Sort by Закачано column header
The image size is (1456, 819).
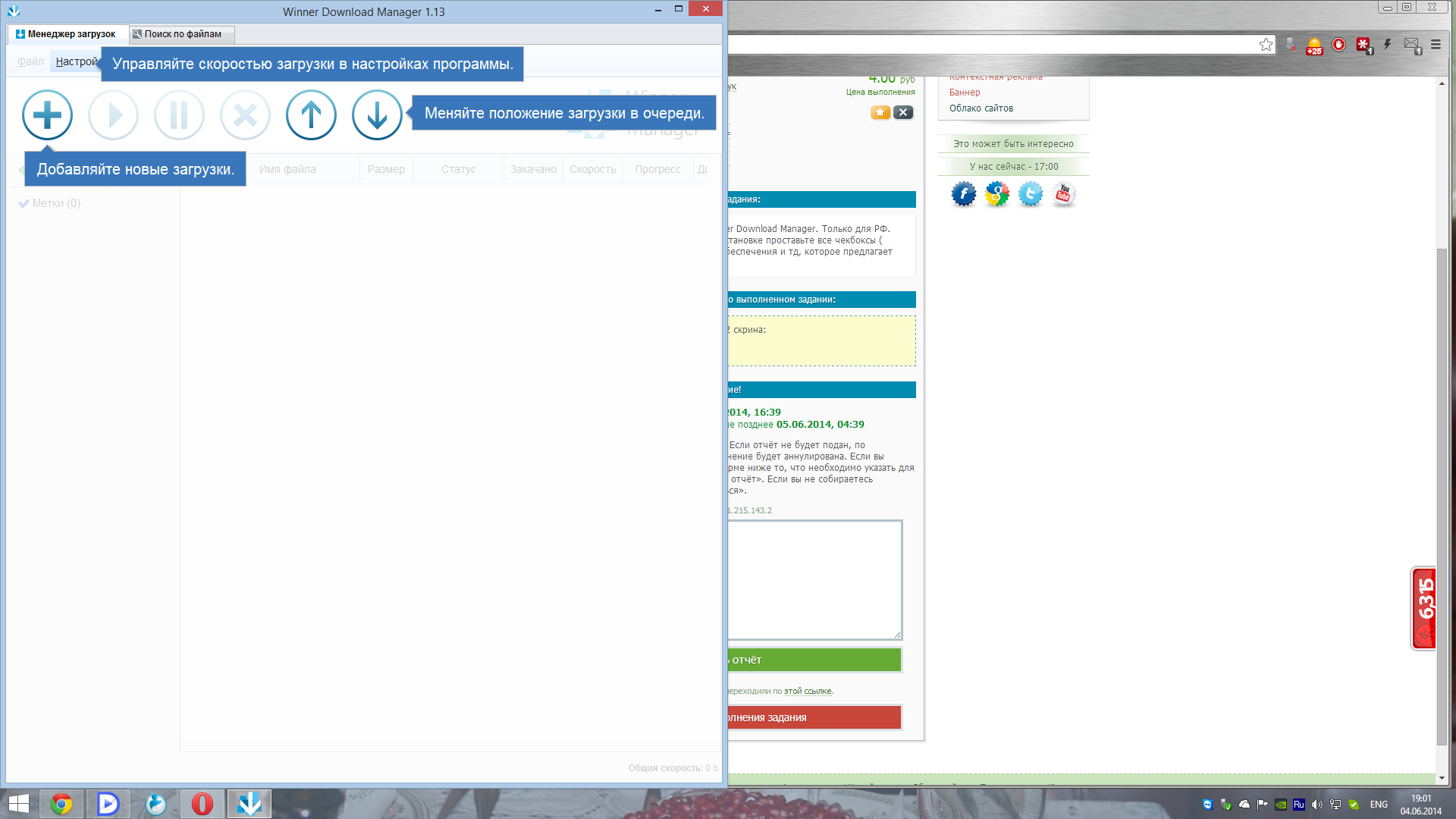click(533, 169)
